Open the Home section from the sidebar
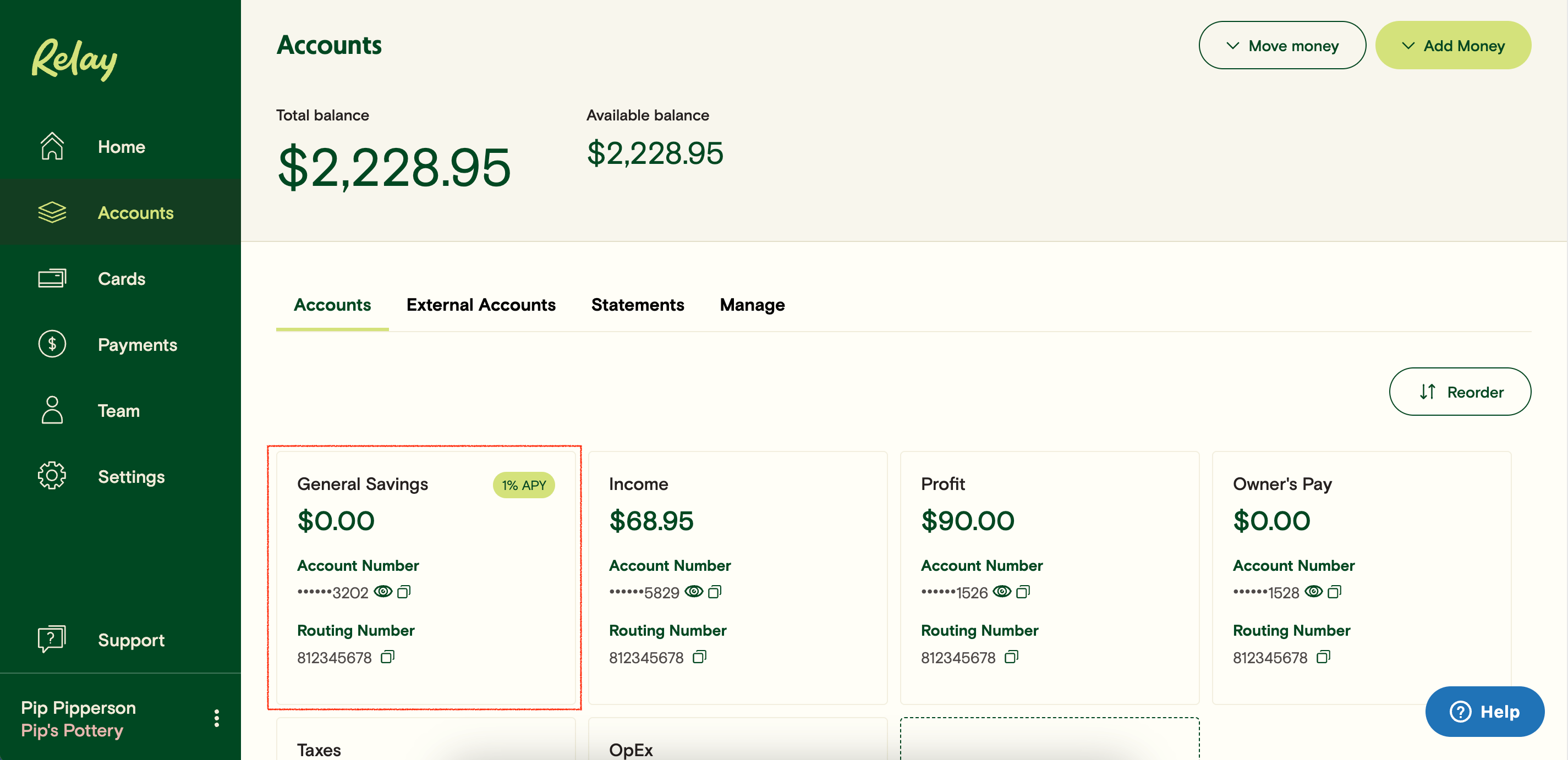 click(x=121, y=146)
